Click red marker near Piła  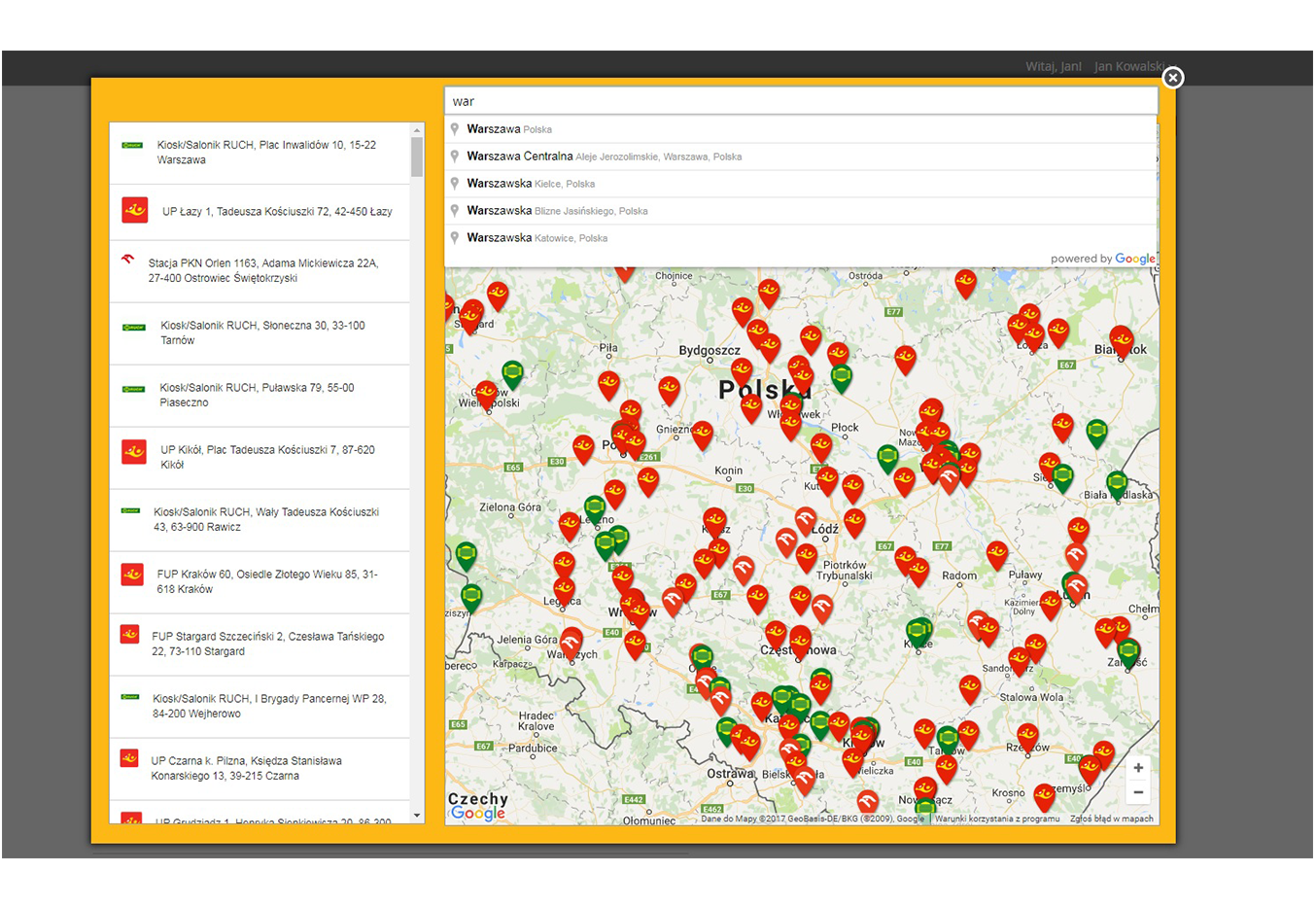609,385
